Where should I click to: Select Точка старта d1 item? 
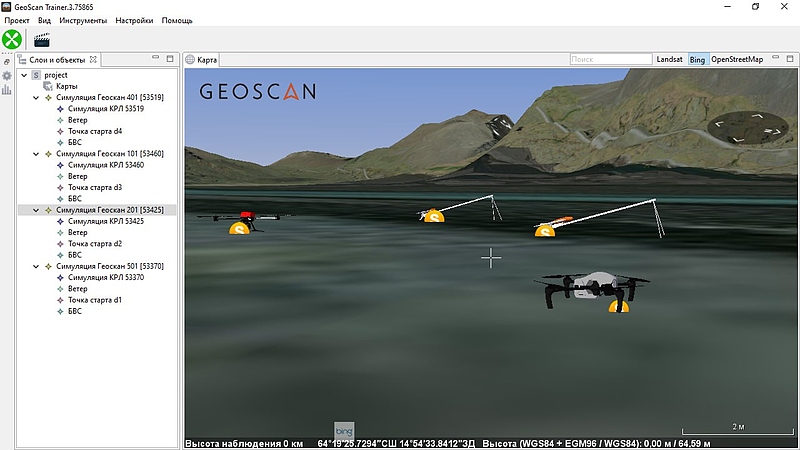95,300
